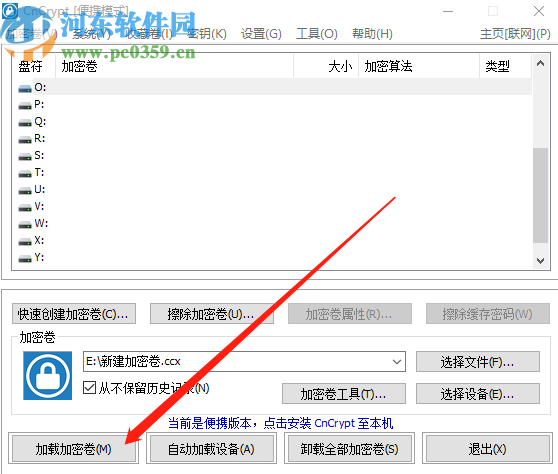Click the Y: drive icon

[25, 259]
